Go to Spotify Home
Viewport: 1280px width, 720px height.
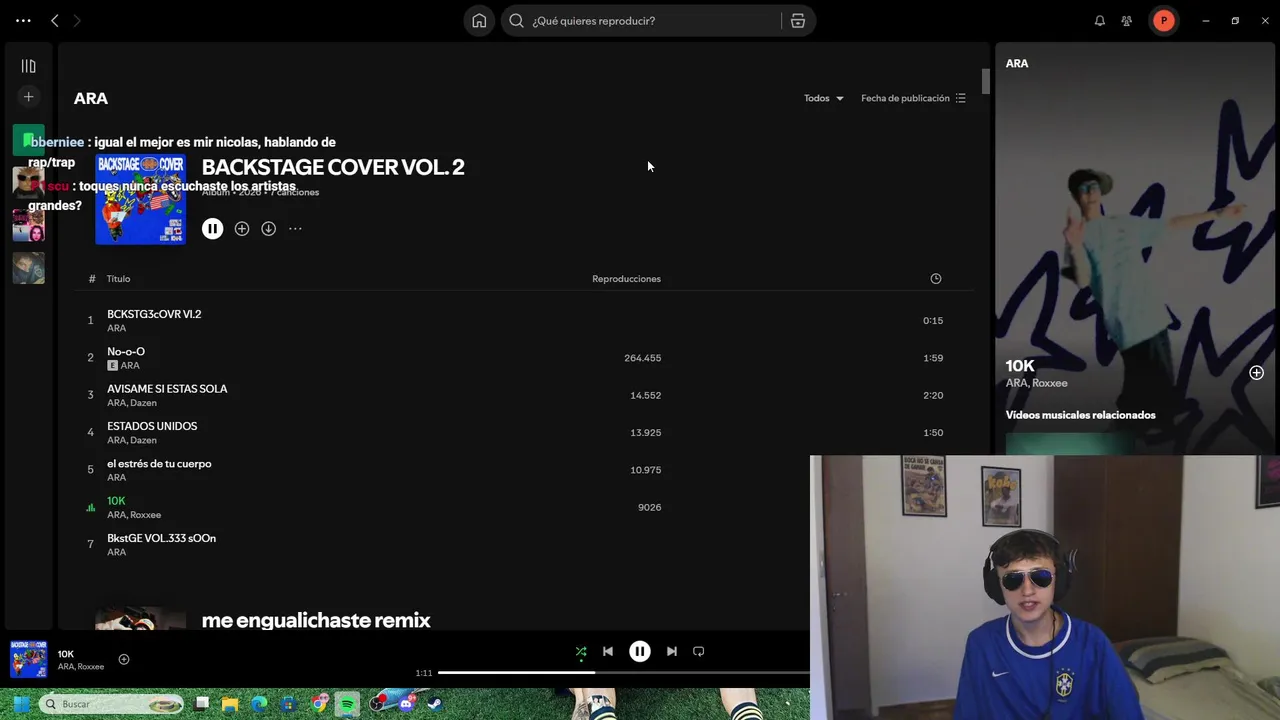point(479,20)
